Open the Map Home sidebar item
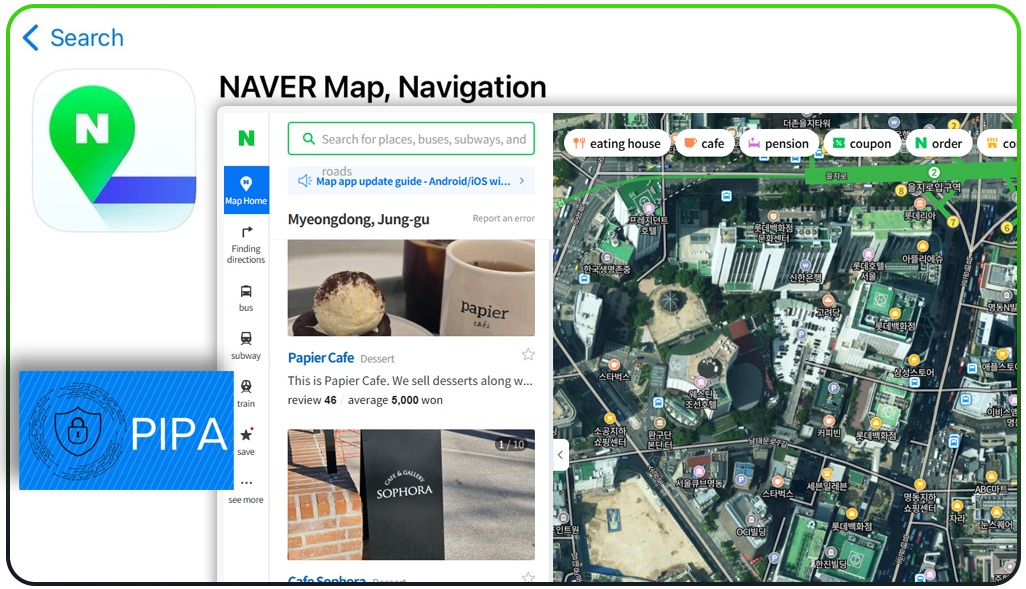 coord(246,190)
